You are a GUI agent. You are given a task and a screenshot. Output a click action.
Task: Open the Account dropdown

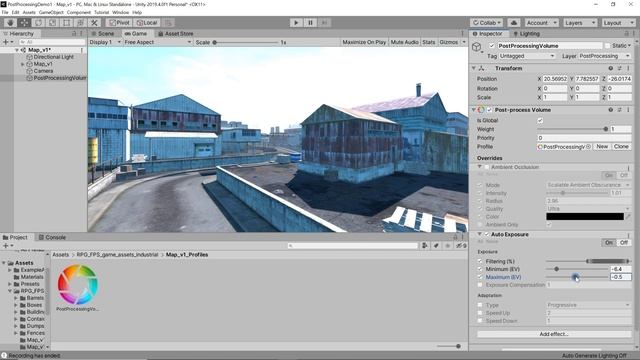pyautogui.click(x=540, y=23)
